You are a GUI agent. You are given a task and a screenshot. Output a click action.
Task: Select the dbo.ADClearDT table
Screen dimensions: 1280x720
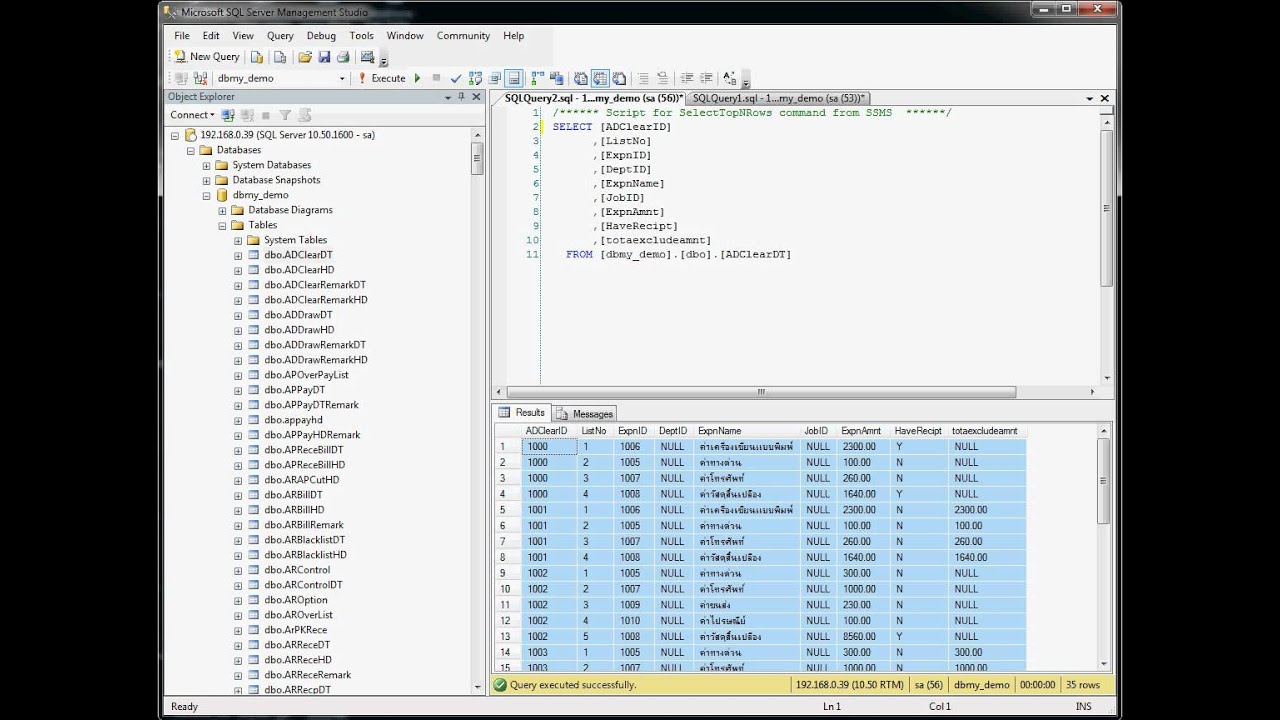[x=298, y=255]
